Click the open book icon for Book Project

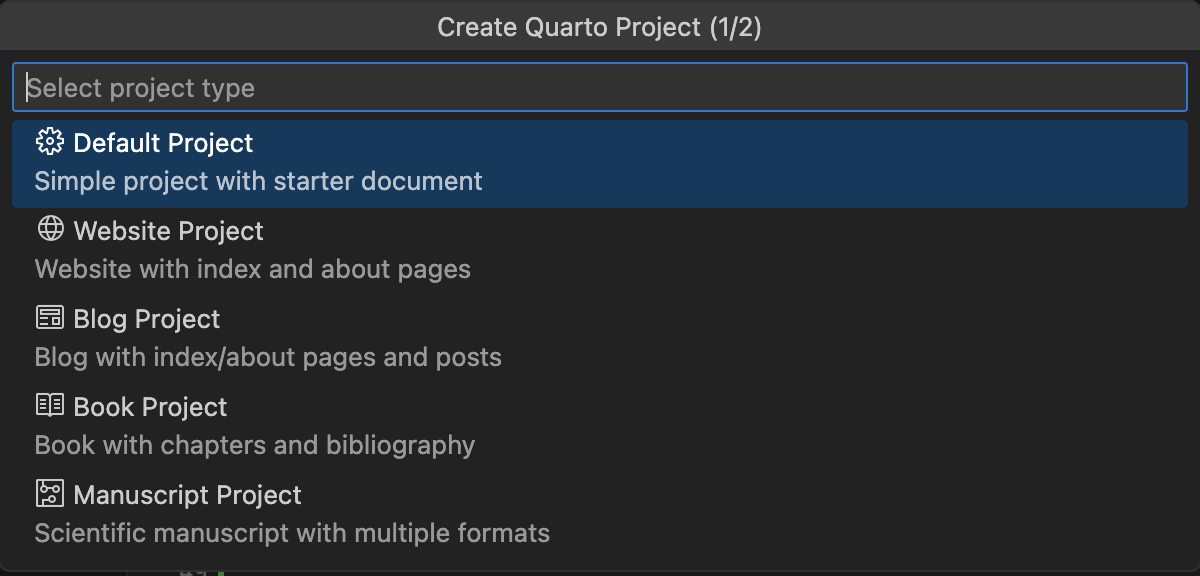pos(49,406)
